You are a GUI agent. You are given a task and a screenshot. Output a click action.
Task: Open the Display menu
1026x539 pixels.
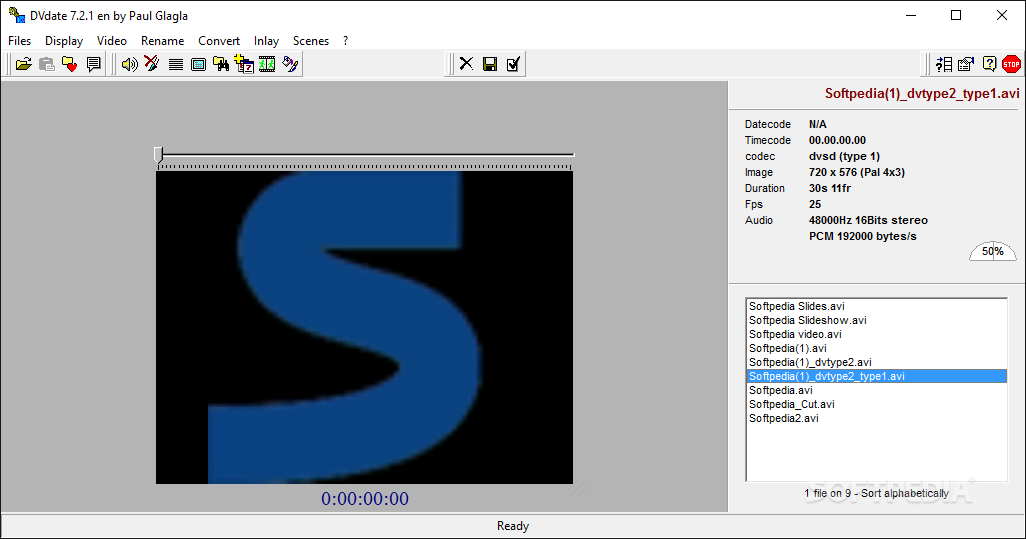pos(64,41)
